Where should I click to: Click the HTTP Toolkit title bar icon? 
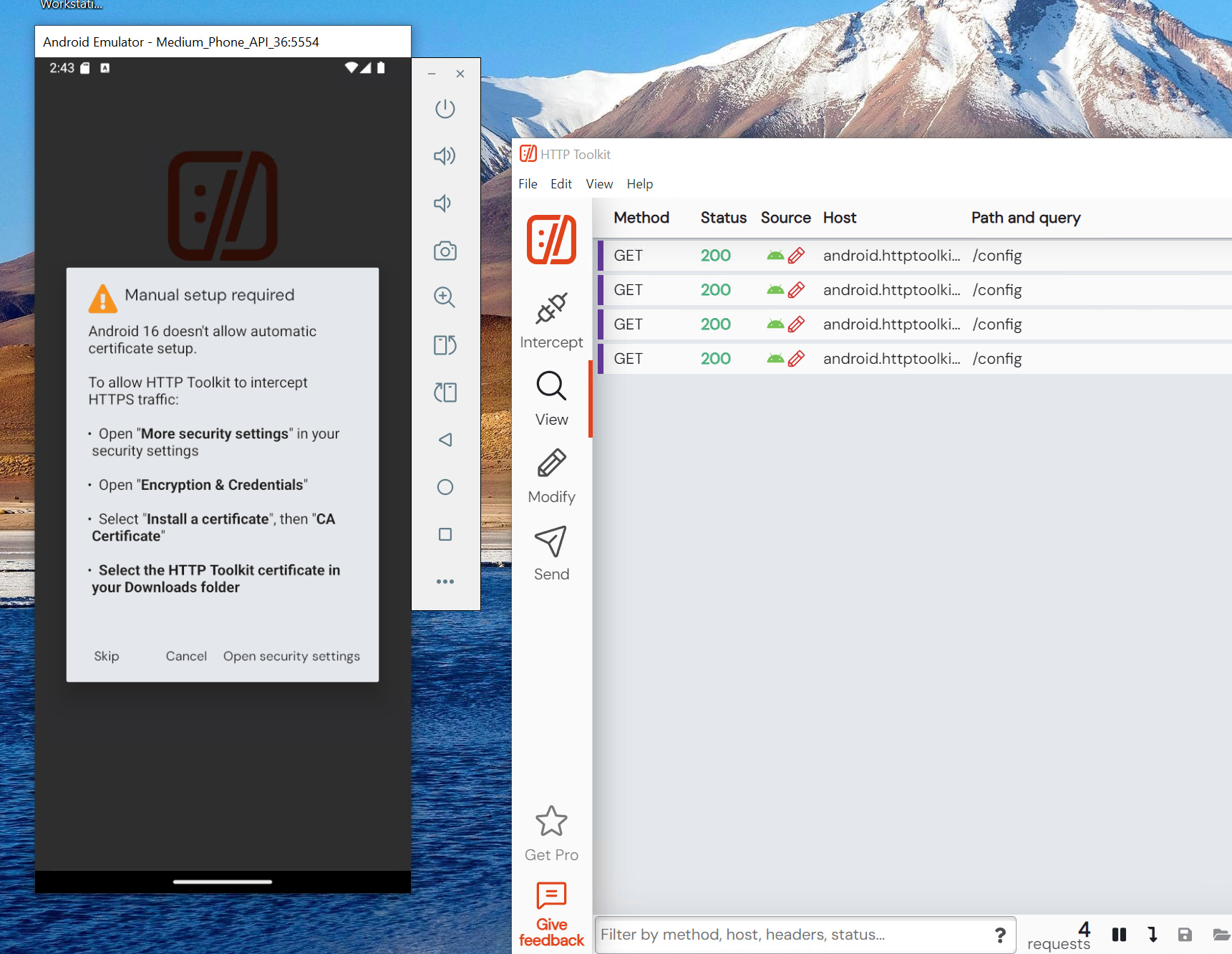click(x=528, y=154)
